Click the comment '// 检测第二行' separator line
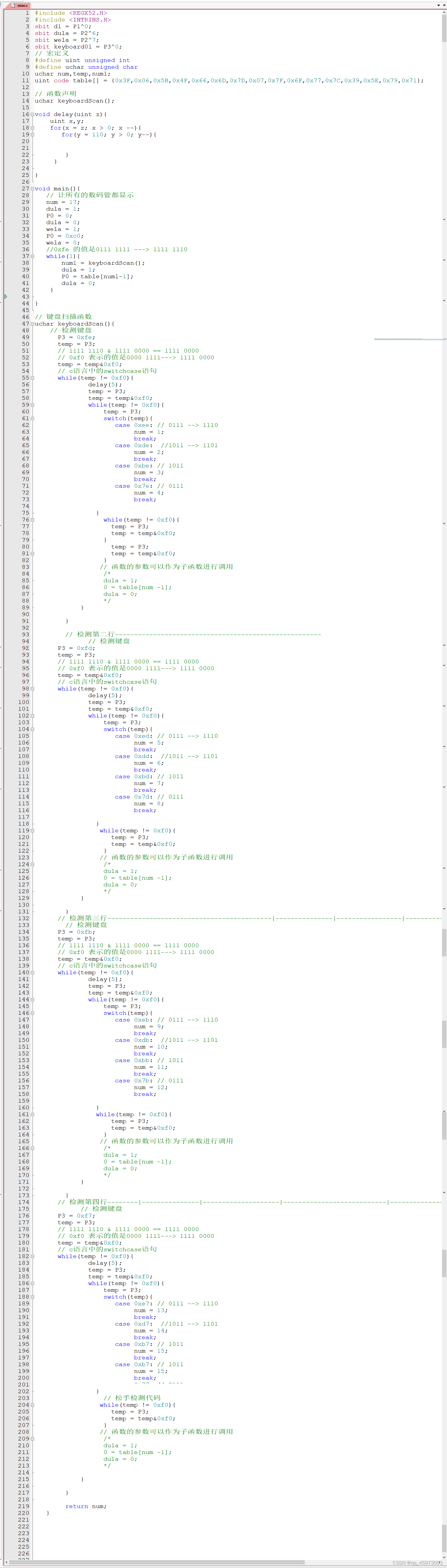This screenshot has width=447, height=1568. pos(193,634)
